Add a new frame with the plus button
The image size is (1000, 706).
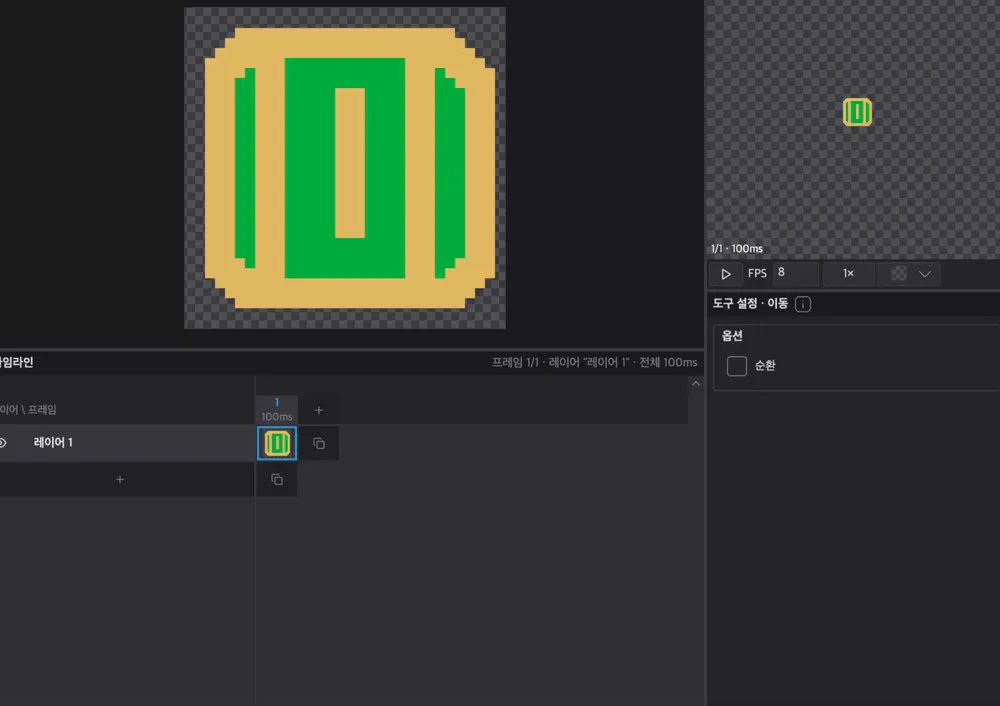click(x=319, y=410)
